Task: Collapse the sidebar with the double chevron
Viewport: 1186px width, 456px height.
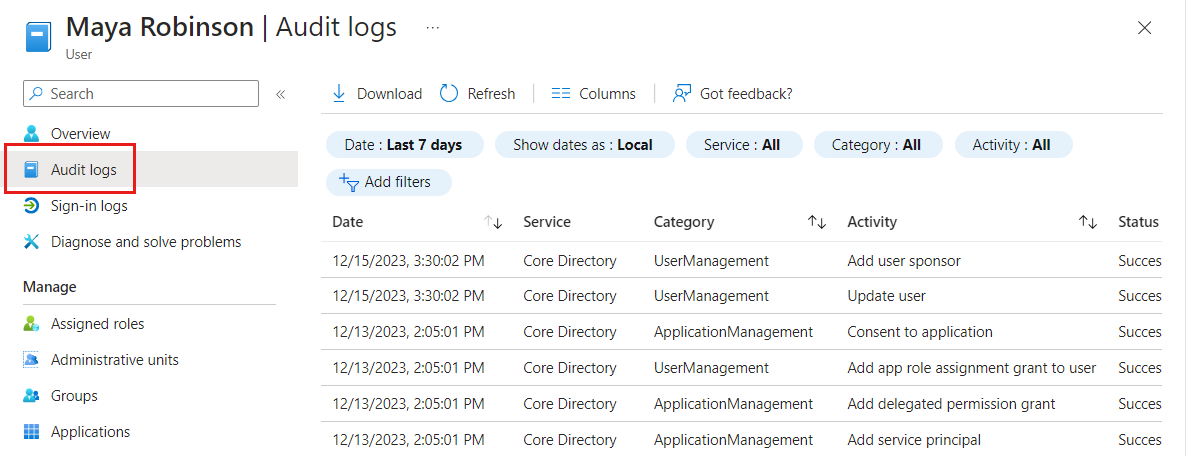Action: tap(281, 94)
